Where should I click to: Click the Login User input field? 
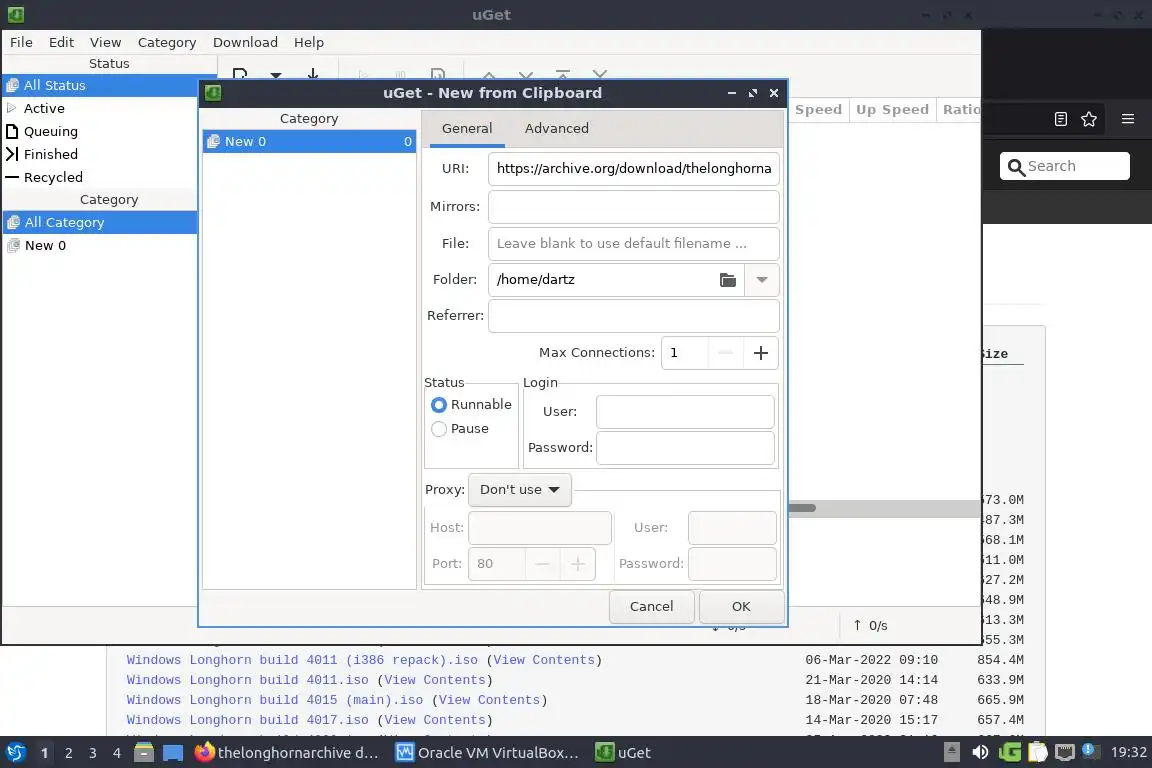coord(685,412)
